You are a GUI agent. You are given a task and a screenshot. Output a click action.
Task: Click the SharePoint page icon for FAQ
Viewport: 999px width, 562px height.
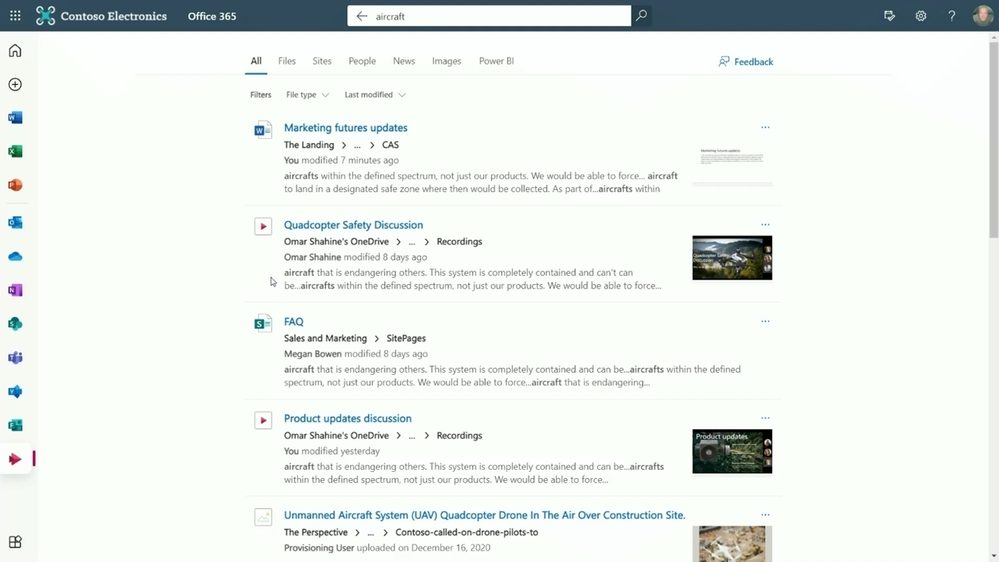click(x=263, y=324)
